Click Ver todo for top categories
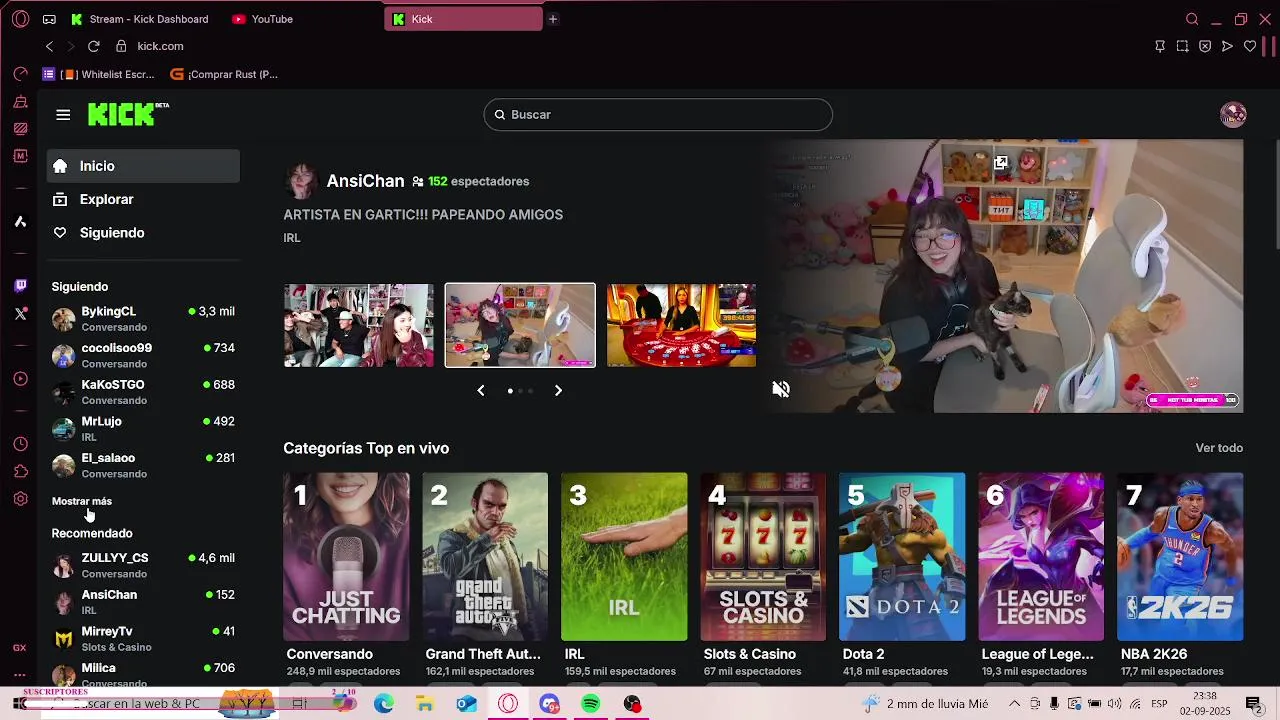Screen dimensions: 1280x720 point(1219,448)
